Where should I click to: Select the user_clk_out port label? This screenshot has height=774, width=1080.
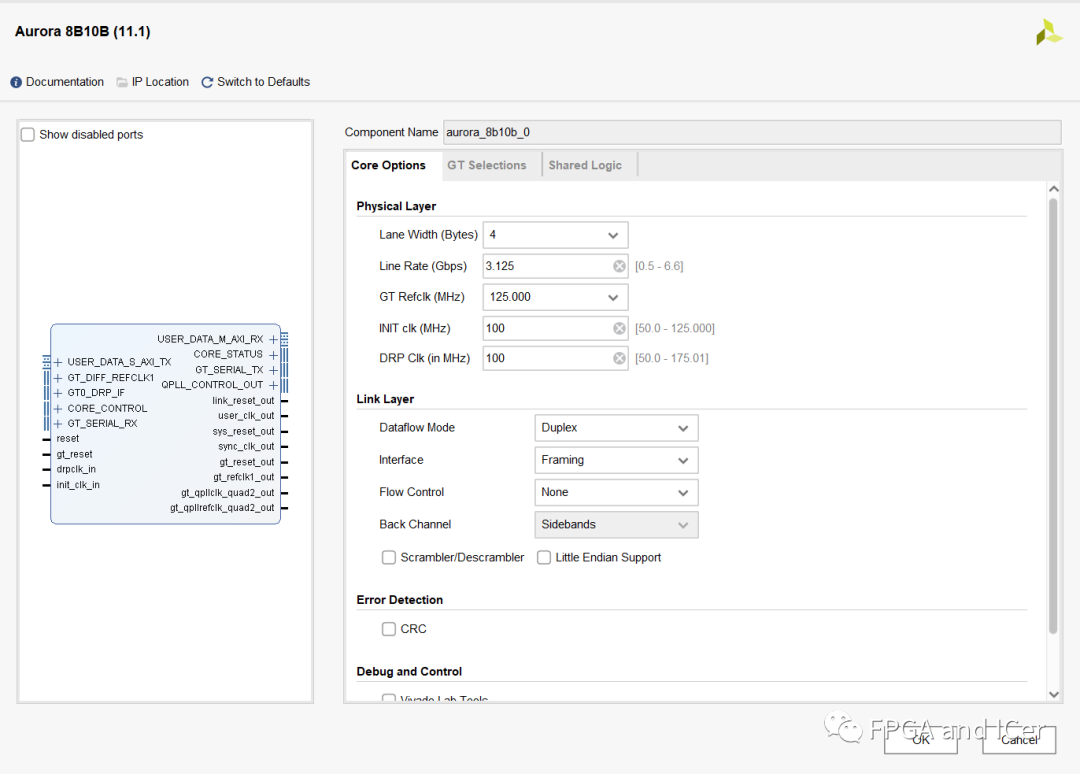tap(246, 416)
